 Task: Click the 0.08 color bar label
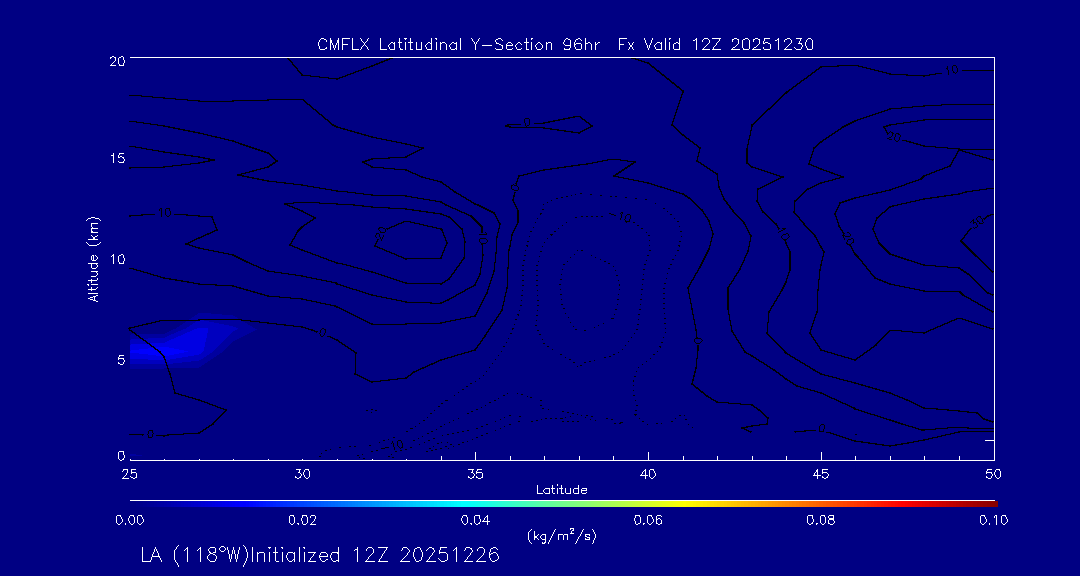[x=821, y=519]
